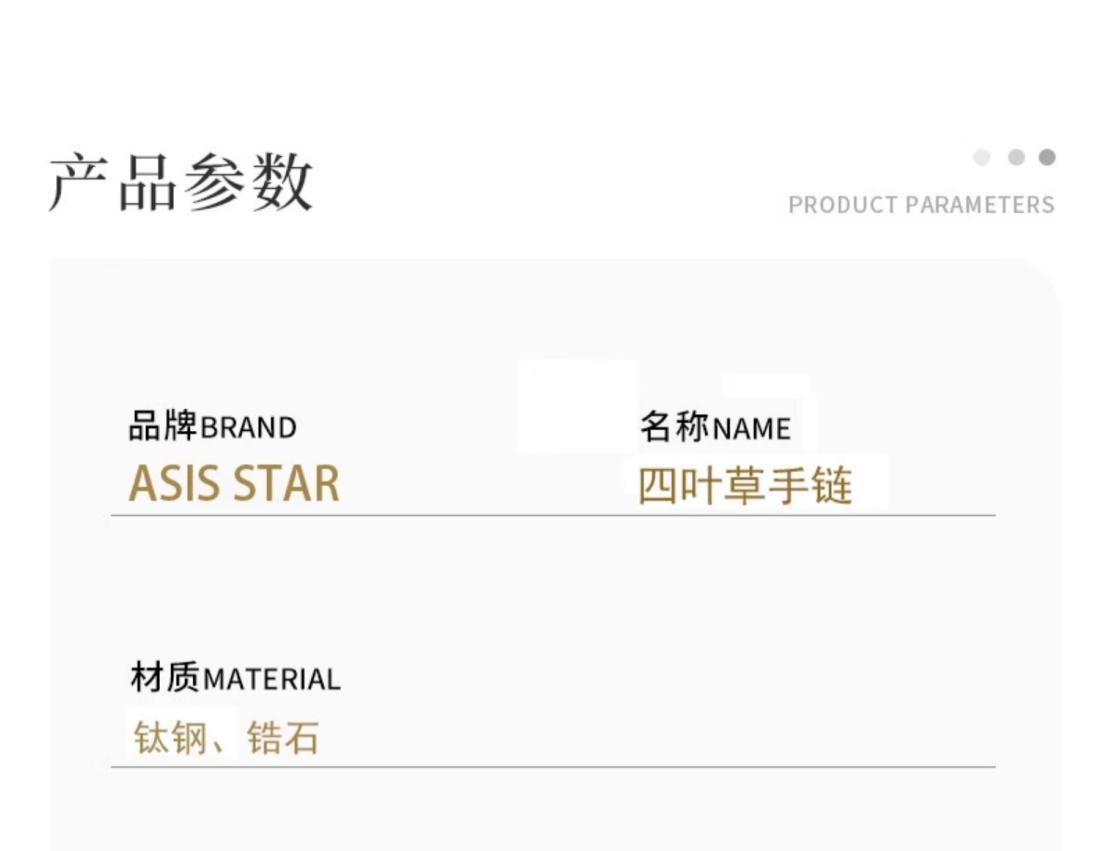Click the darkest pagination dot
1100x851 pixels.
coord(1047,157)
